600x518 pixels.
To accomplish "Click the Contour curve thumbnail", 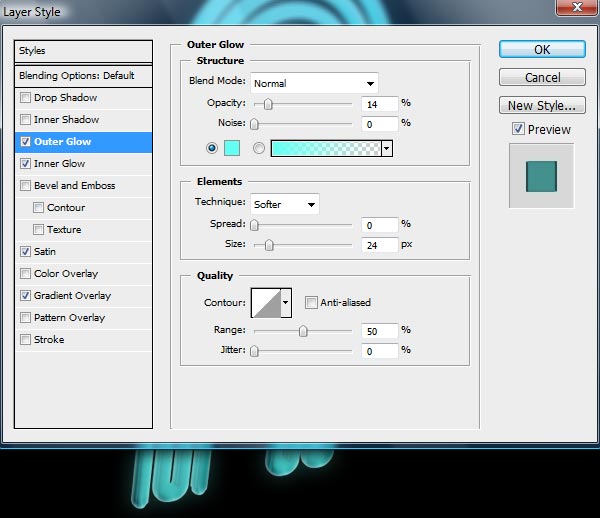I will (x=266, y=303).
